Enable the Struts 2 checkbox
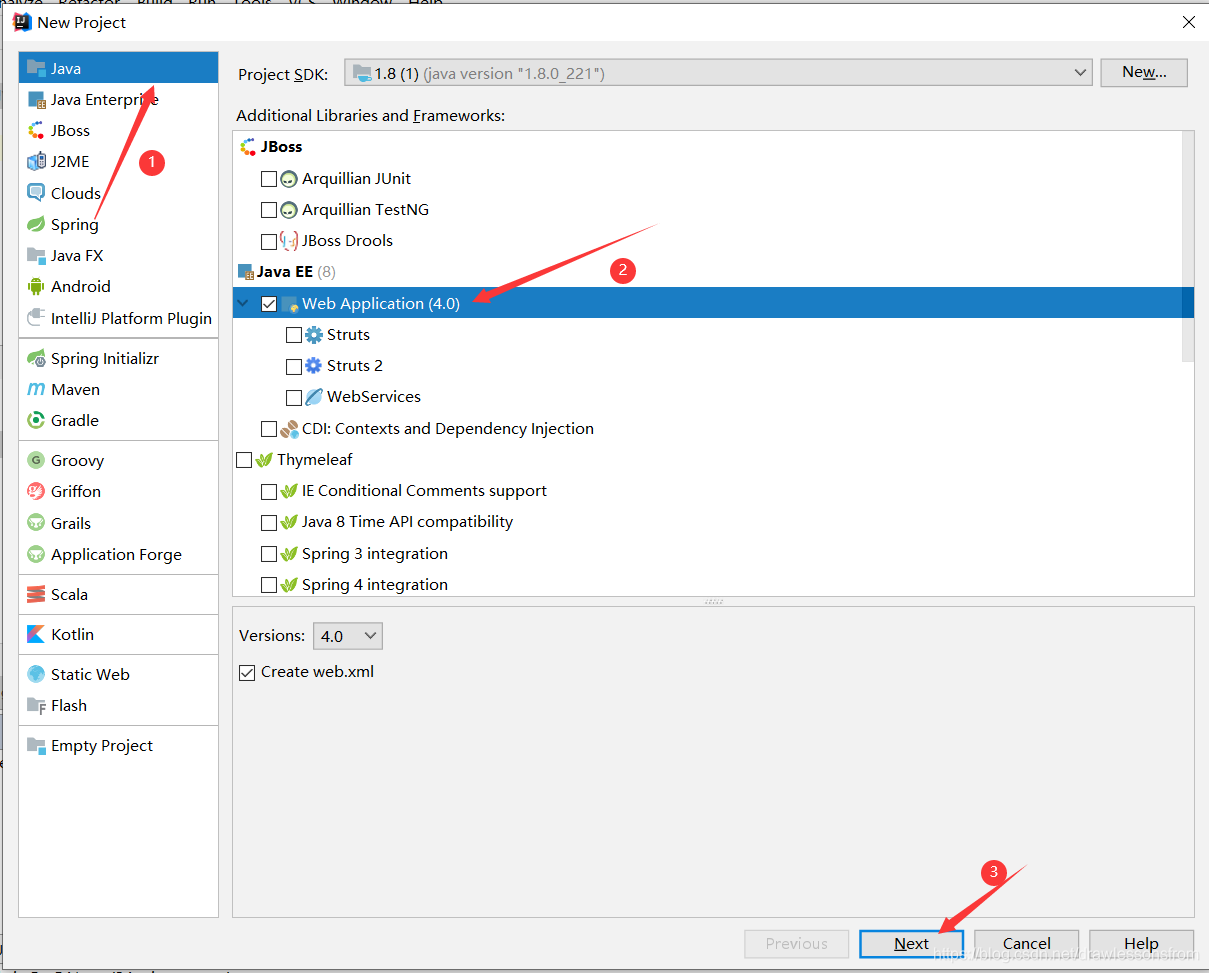The width and height of the screenshot is (1209, 973). coord(293,365)
